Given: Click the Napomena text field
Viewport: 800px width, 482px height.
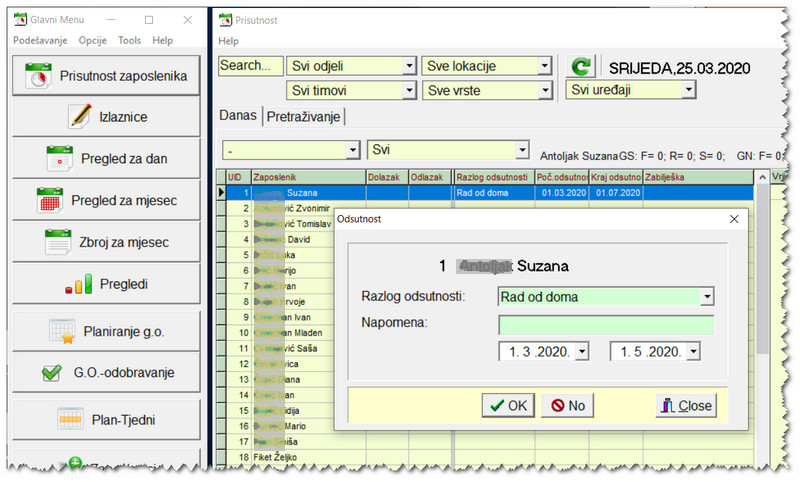Looking at the screenshot, I should point(606,325).
